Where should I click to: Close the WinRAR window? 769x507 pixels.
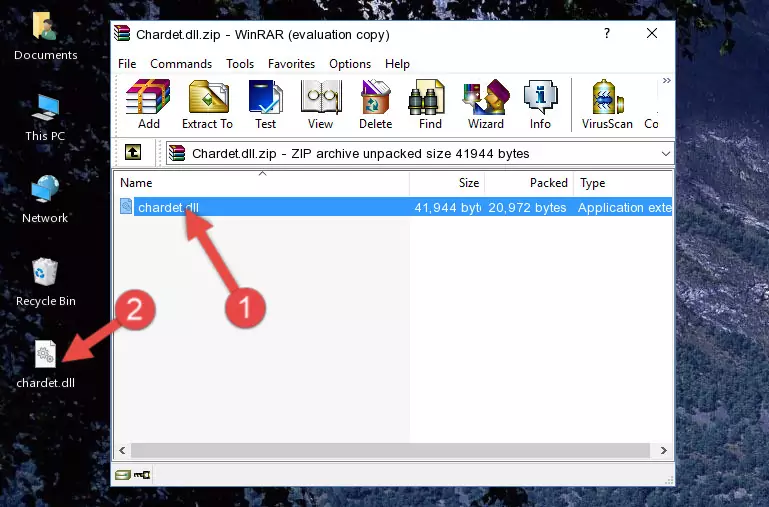[x=652, y=33]
